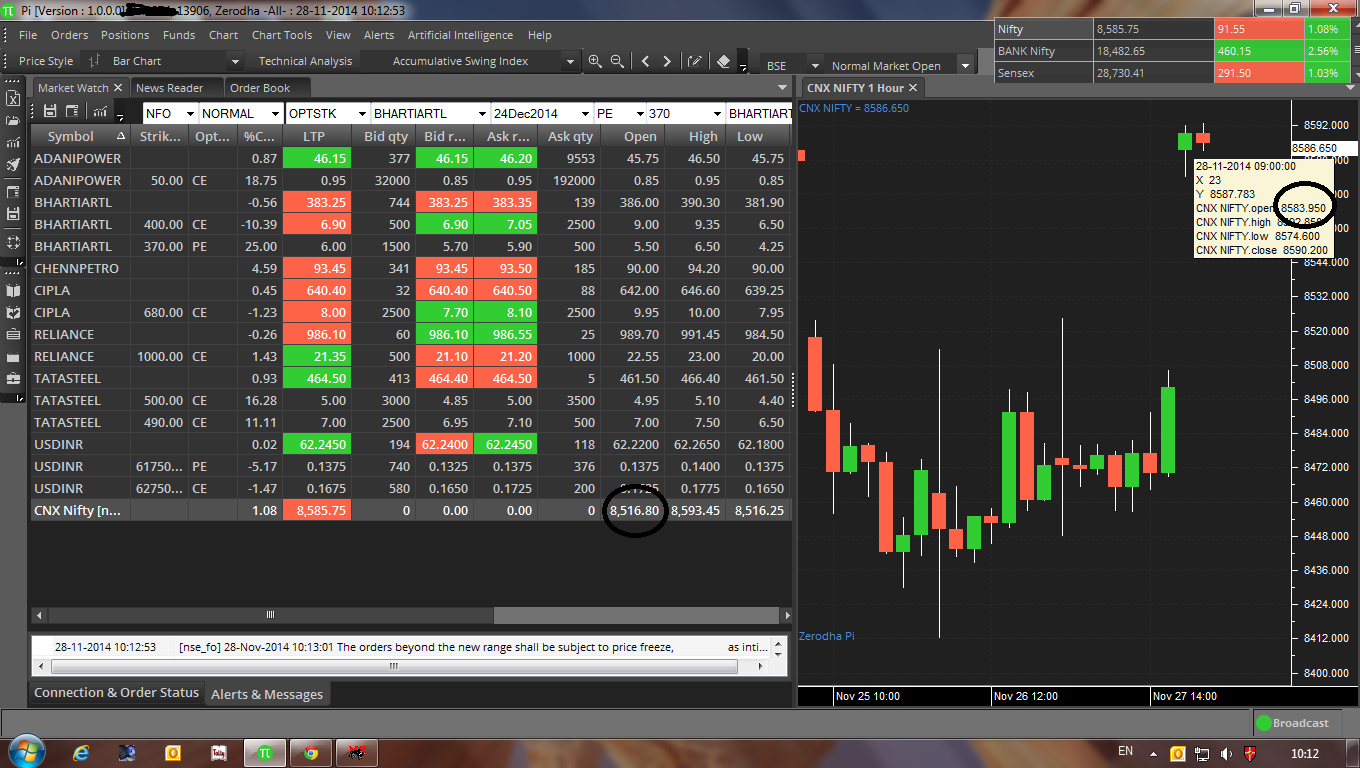The image size is (1360, 768).
Task: Click the book with checkmark icon in sidebar
Action: [13, 313]
